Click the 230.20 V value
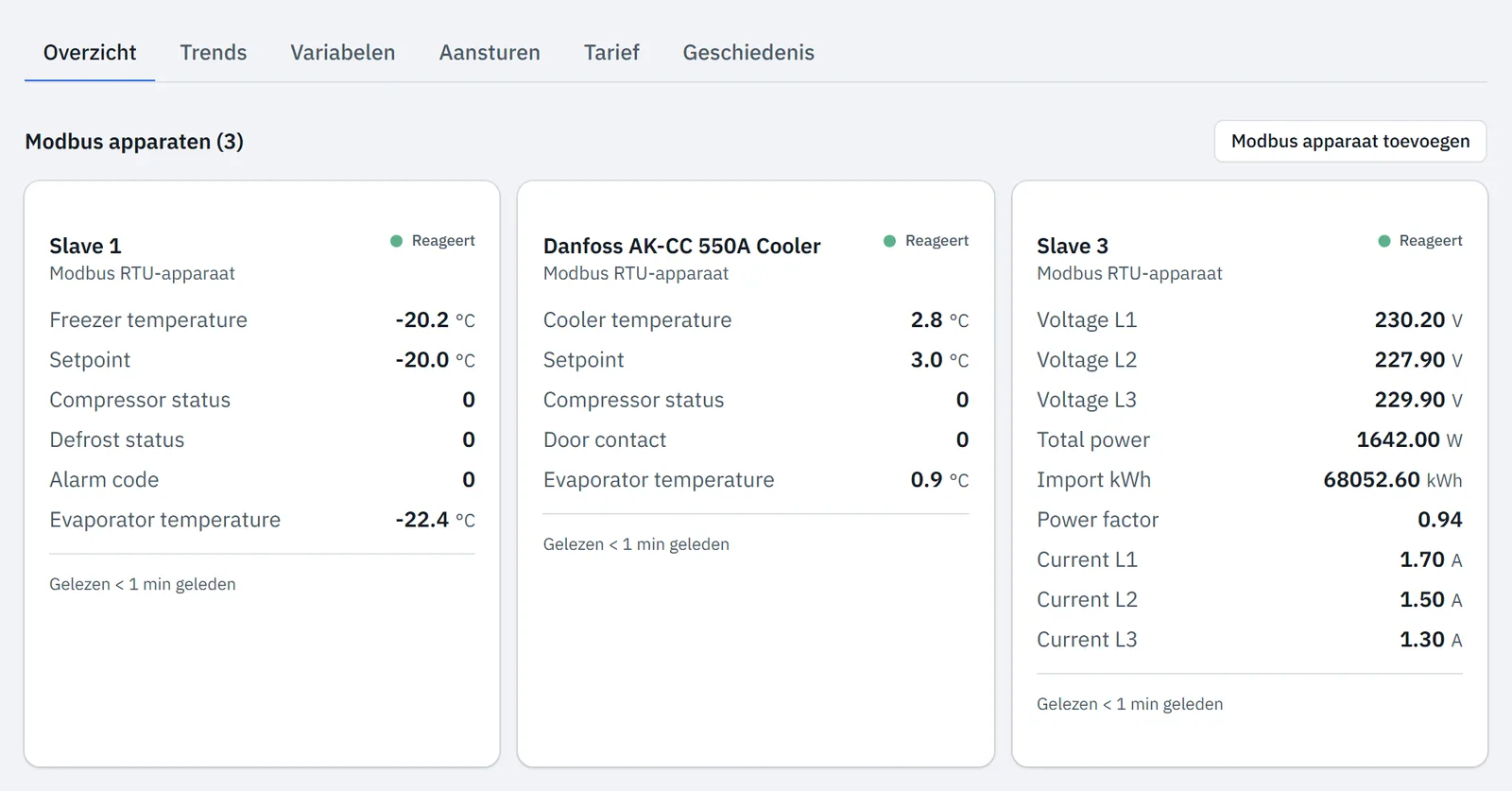 pos(1418,320)
